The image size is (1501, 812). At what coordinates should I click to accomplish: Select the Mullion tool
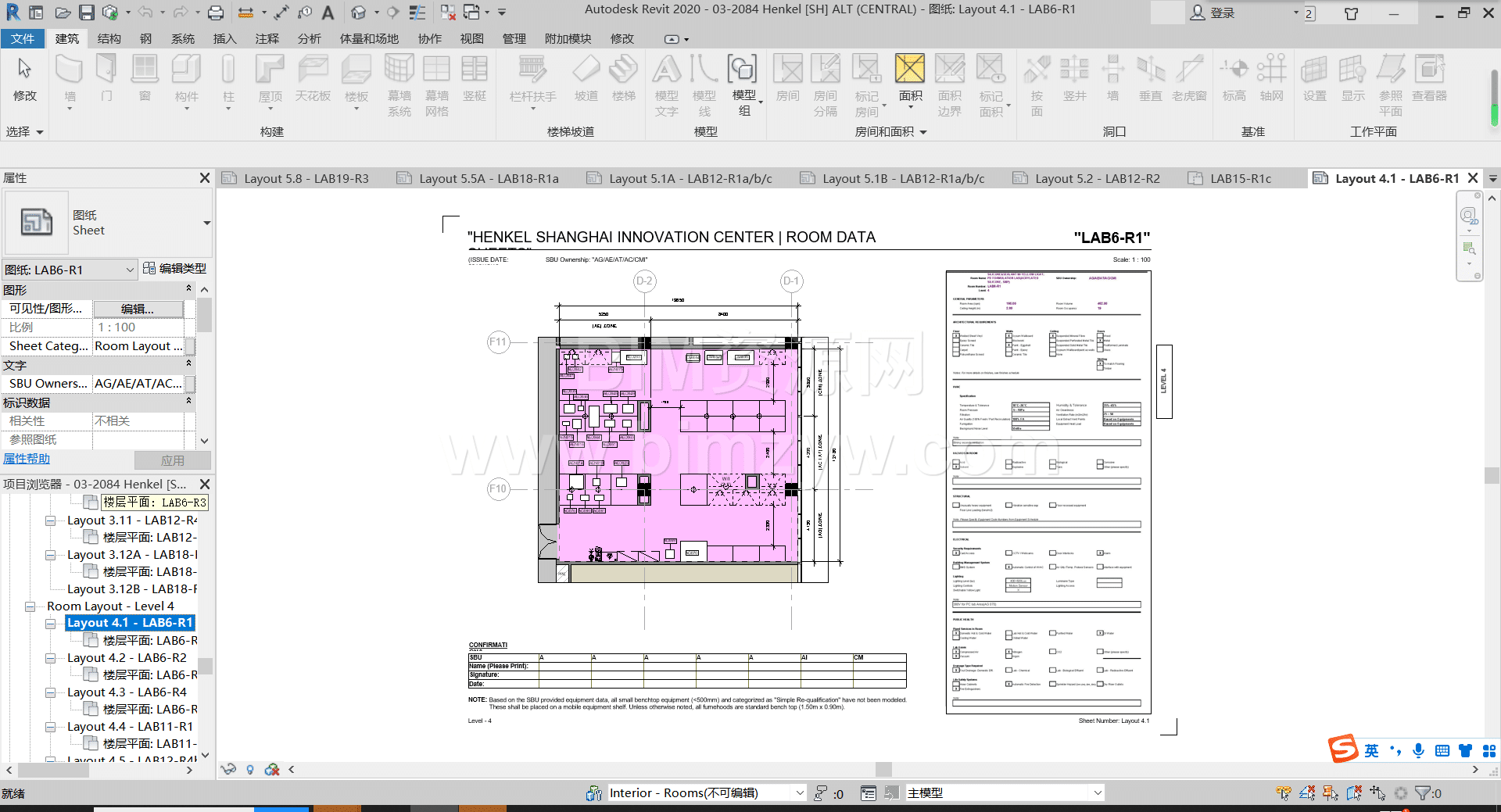tap(475, 80)
